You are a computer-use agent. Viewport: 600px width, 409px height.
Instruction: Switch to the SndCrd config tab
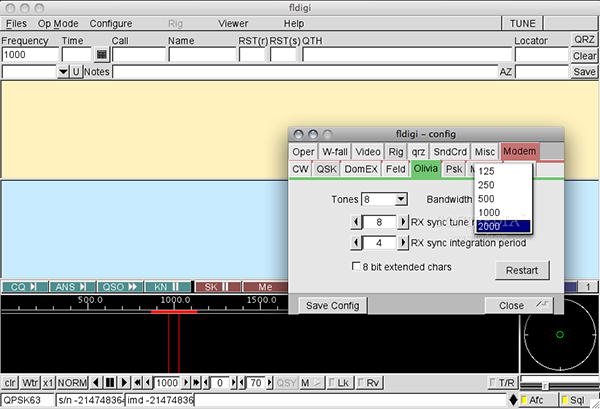pos(450,152)
